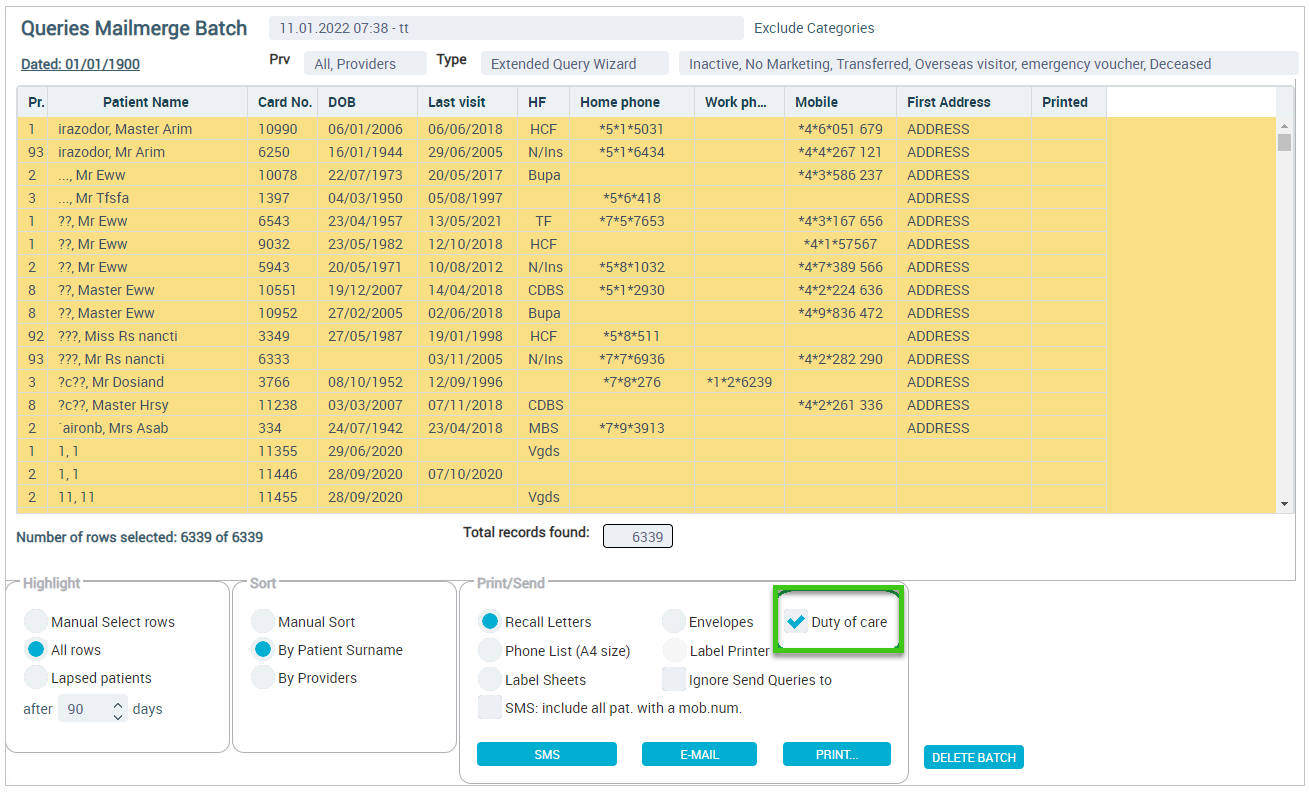This screenshot has height=792, width=1309.
Task: Select Label Sheets print option
Action: [x=490, y=679]
